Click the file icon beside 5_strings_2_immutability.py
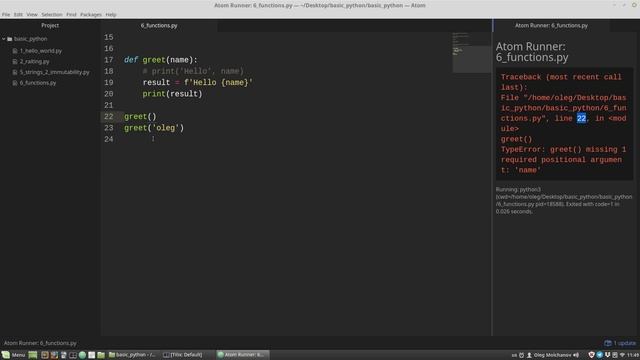This screenshot has width=640, height=360. 15,72
